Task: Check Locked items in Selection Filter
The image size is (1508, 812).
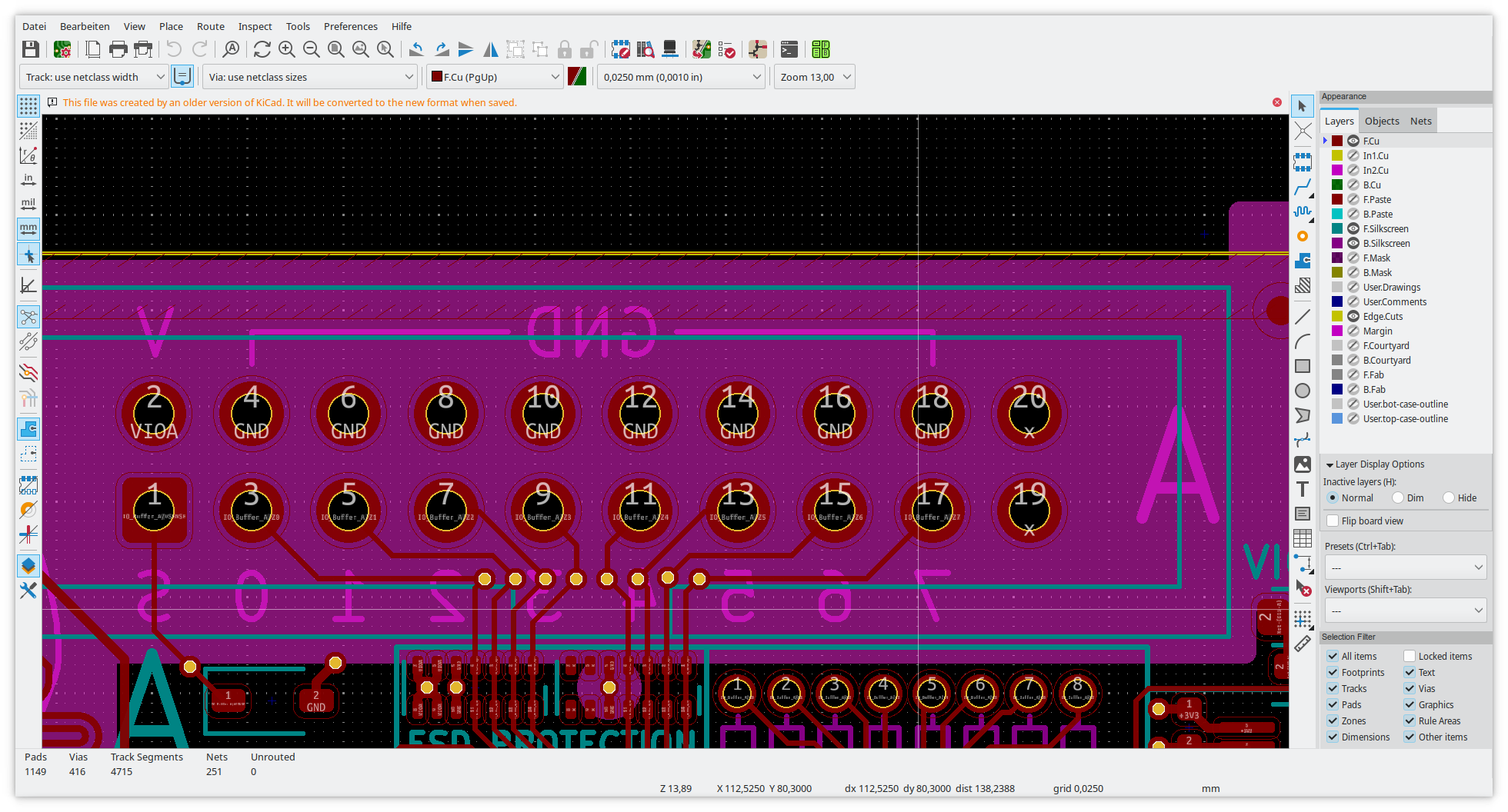Action: (1410, 657)
